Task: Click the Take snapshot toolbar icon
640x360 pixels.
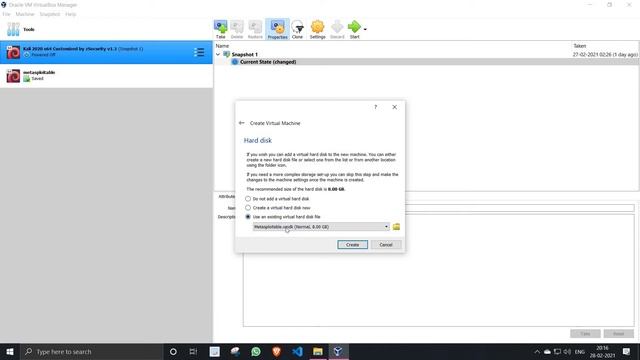Action: (220, 29)
